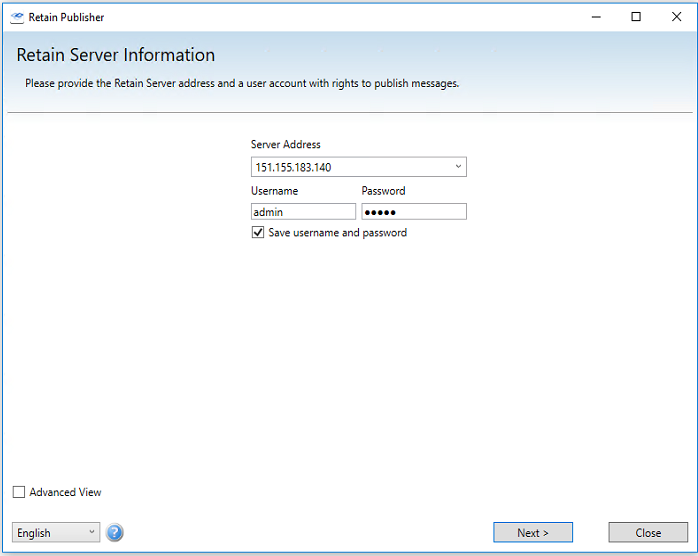Click the Server Address label
The image size is (698, 556).
[x=286, y=145]
